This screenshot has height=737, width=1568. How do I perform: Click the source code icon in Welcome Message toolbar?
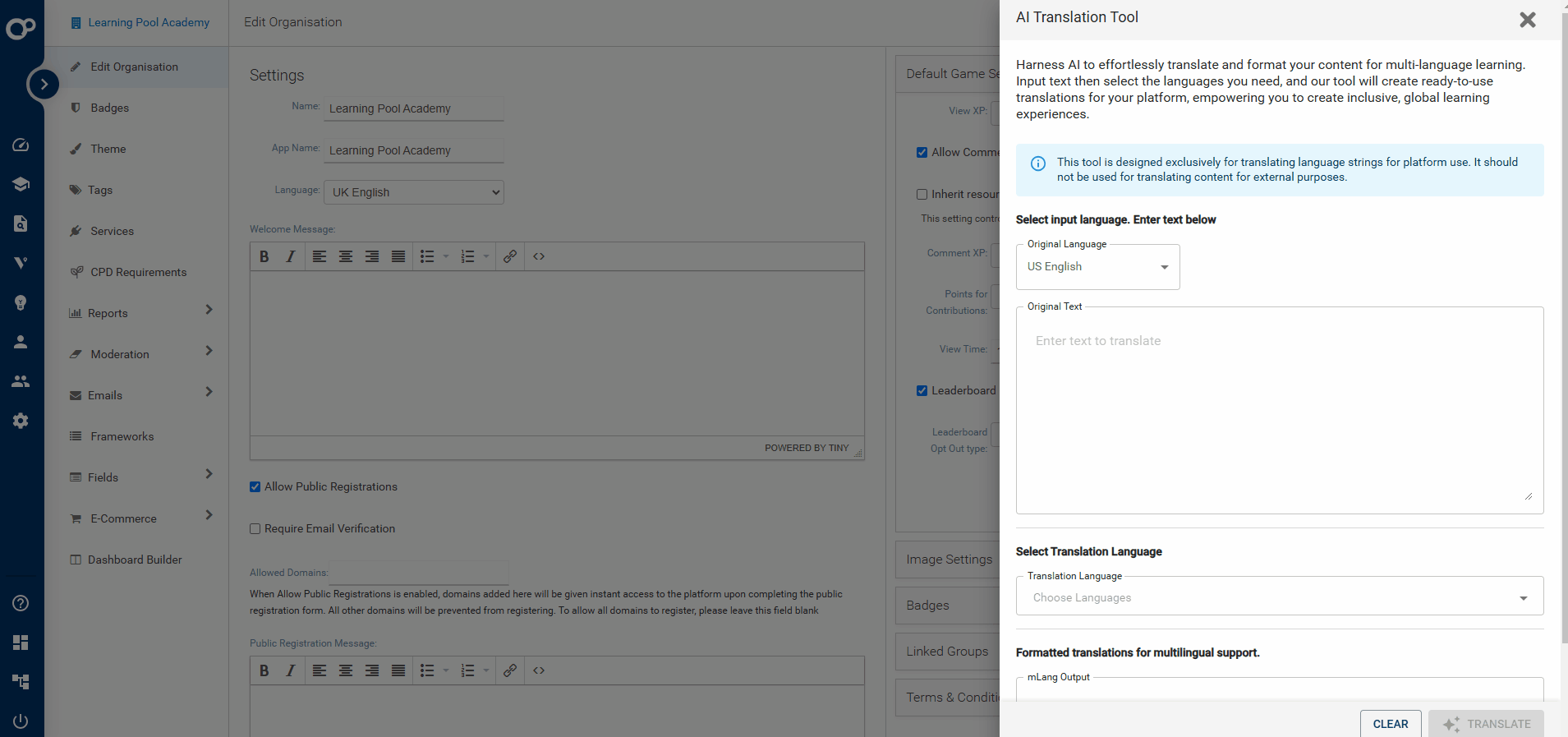click(x=539, y=256)
